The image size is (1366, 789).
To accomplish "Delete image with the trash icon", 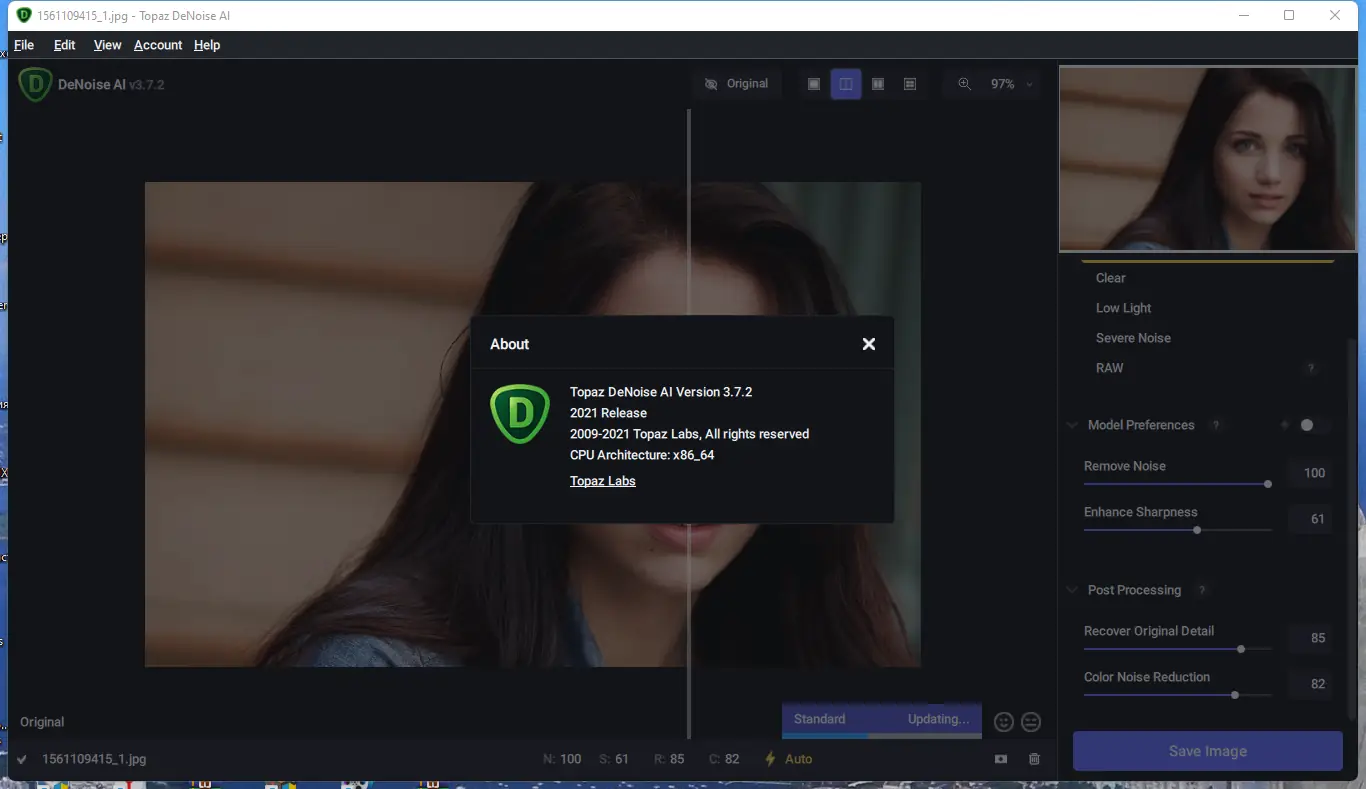I will coord(1034,759).
